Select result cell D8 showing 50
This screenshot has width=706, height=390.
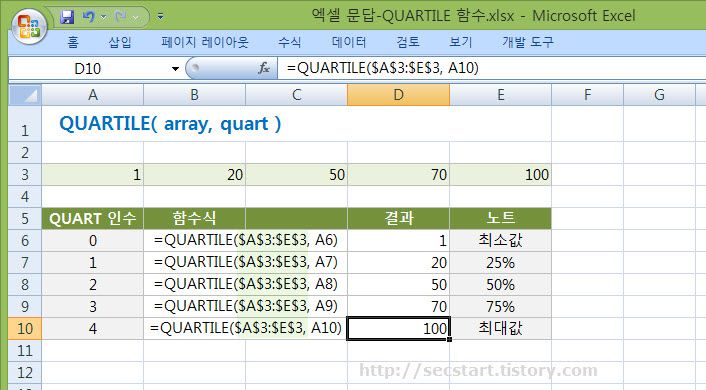pyautogui.click(x=398, y=285)
